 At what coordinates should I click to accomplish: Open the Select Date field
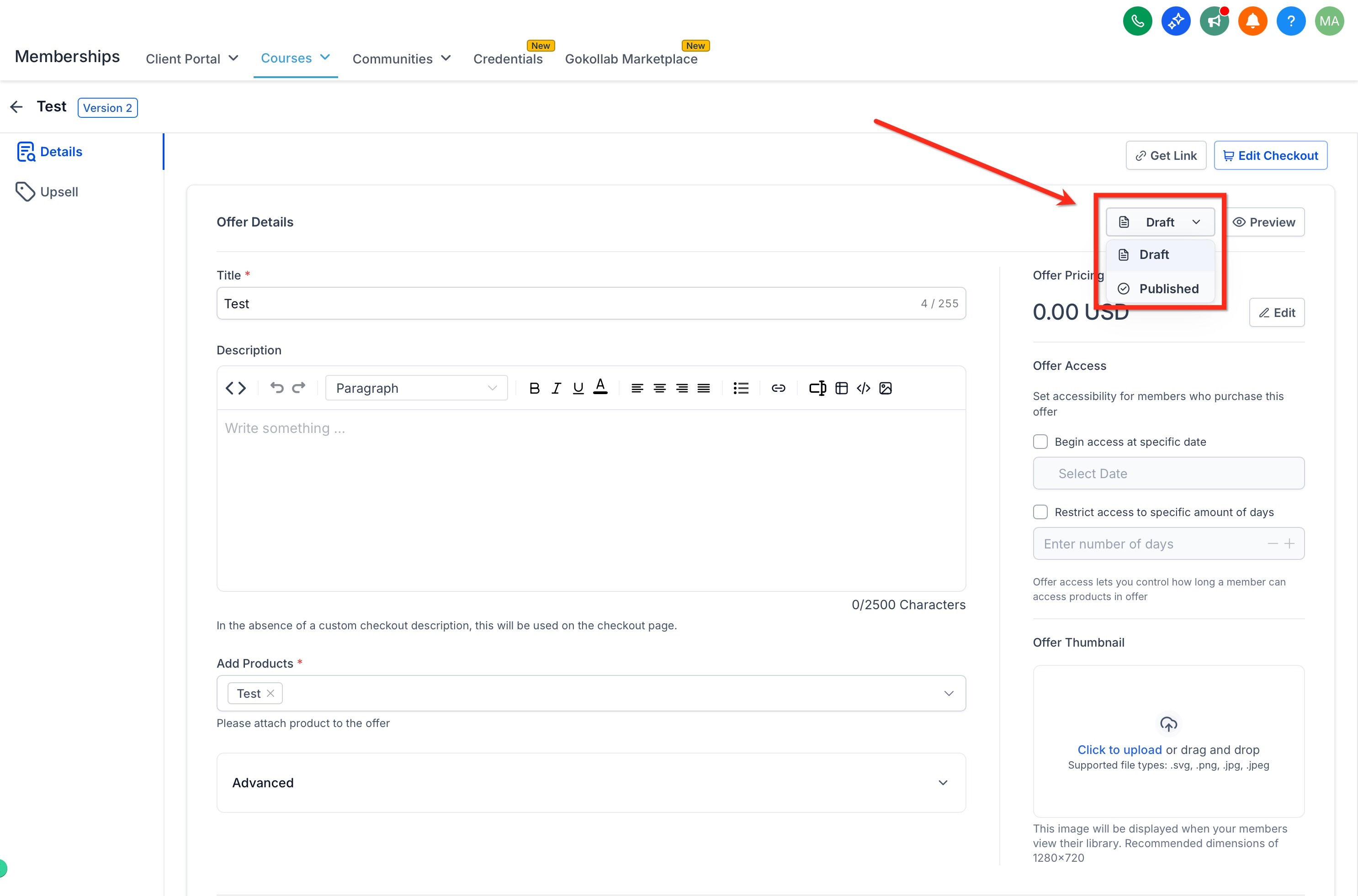[x=1168, y=473]
